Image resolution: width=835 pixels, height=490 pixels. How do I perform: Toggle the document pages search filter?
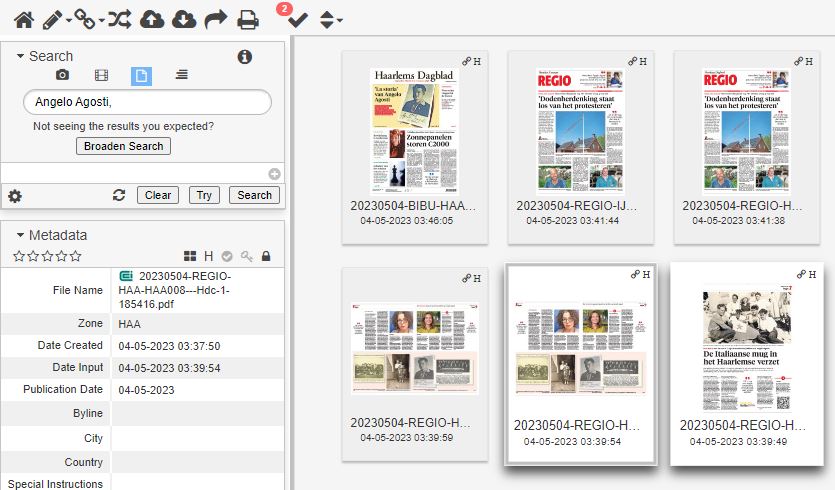coord(141,76)
